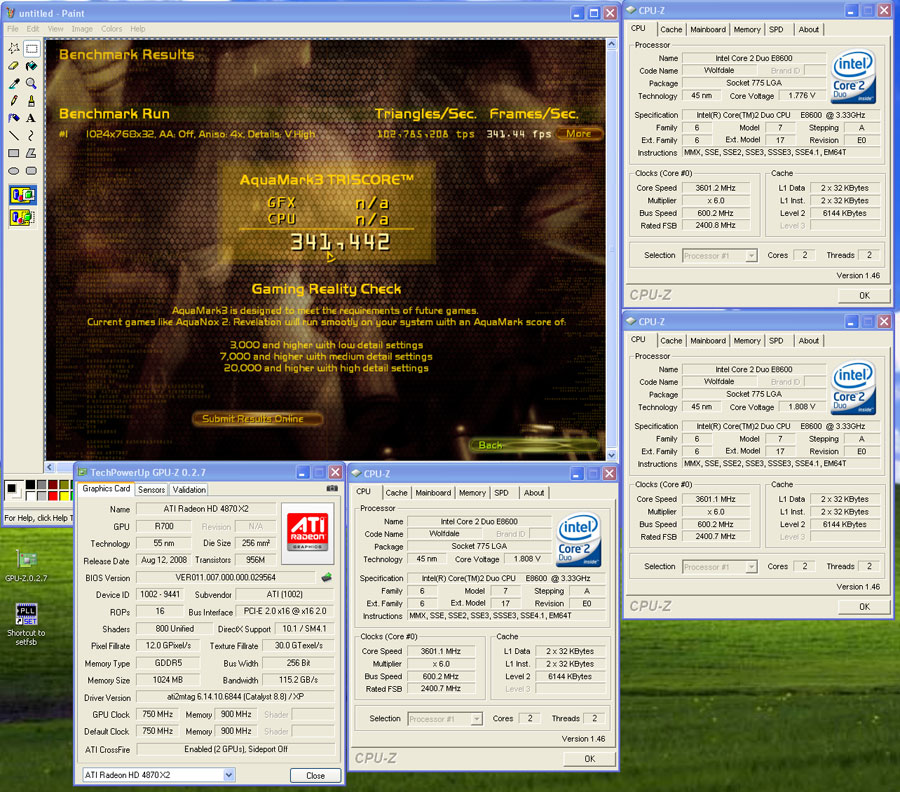The image size is (900, 792).
Task: Open the GPU-Z graphics card selector dropdown
Action: point(228,775)
